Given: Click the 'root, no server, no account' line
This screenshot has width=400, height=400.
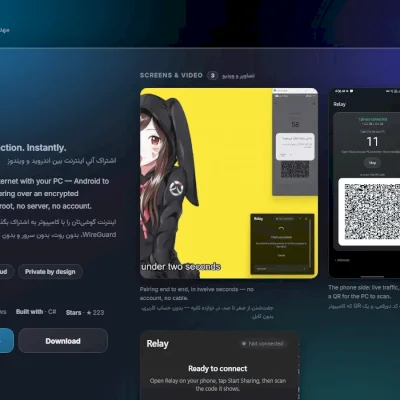Looking at the screenshot, I should [46, 206].
